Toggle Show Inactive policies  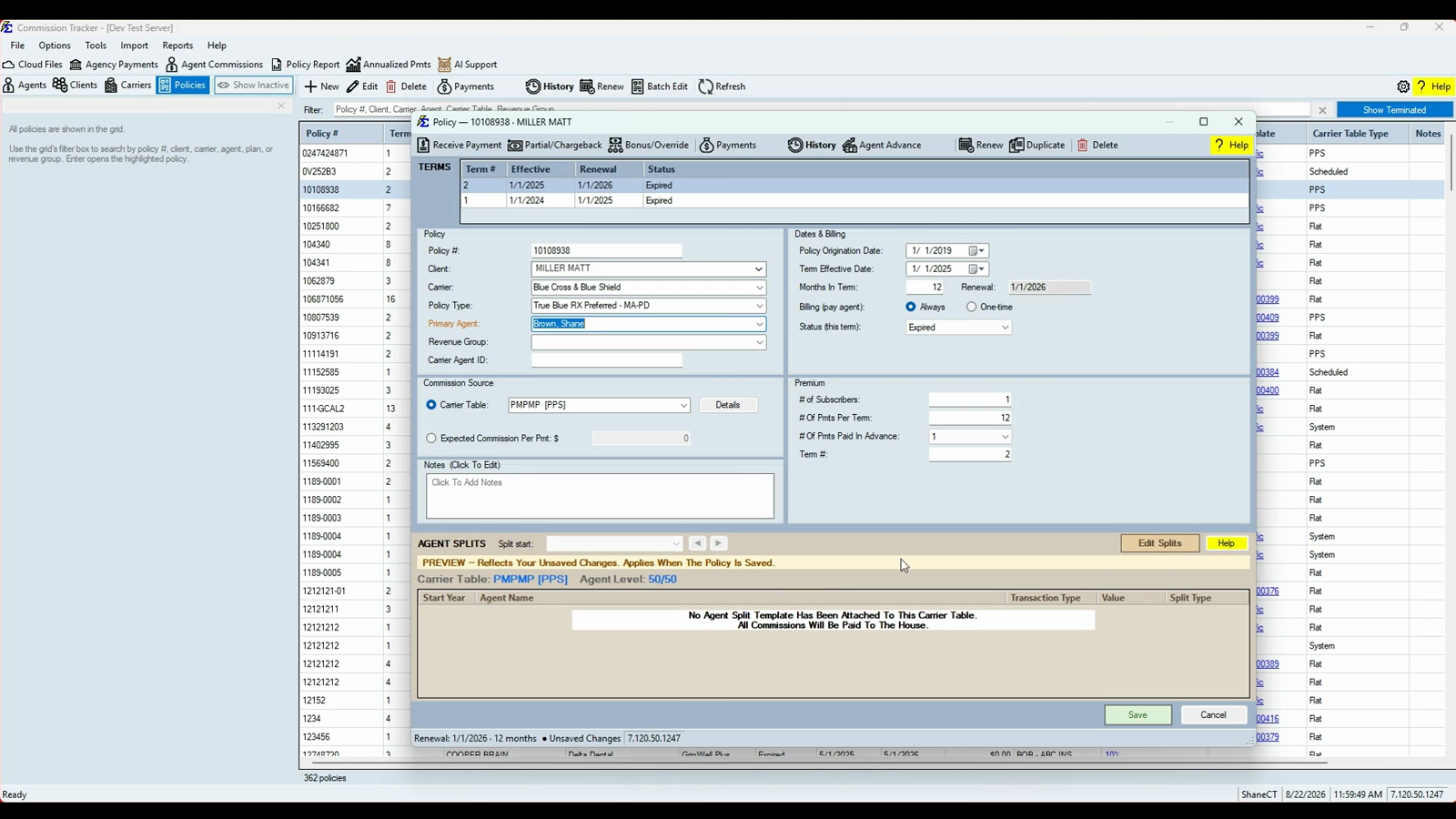pos(254,86)
